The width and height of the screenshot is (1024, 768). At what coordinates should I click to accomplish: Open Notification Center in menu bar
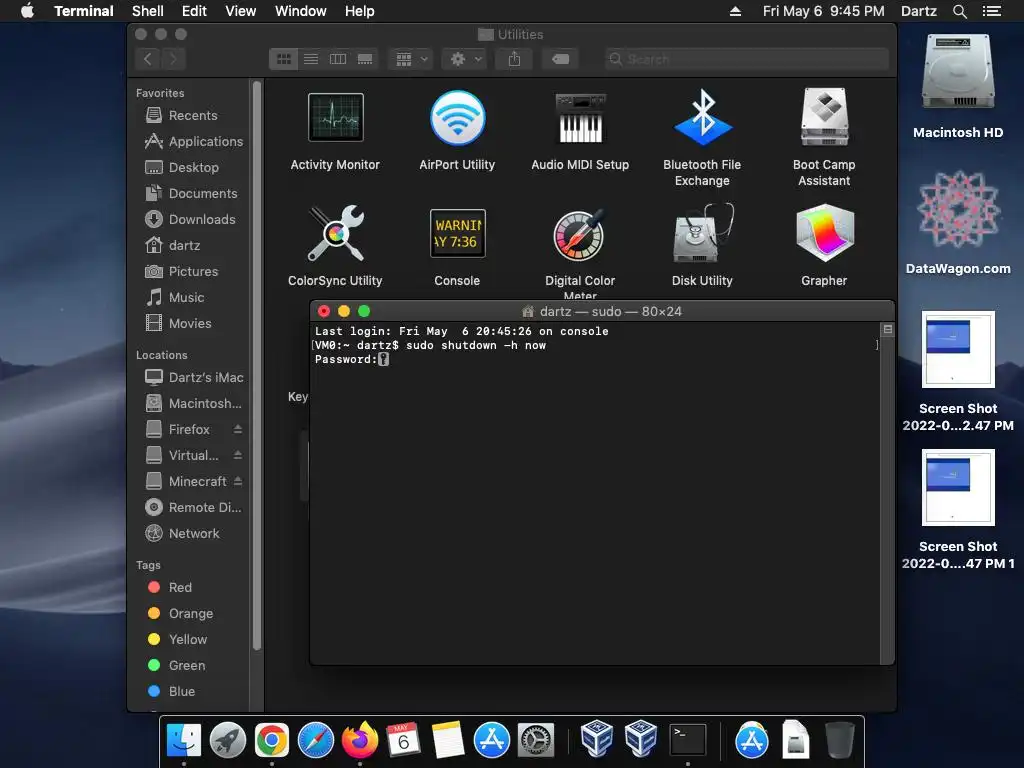click(991, 11)
